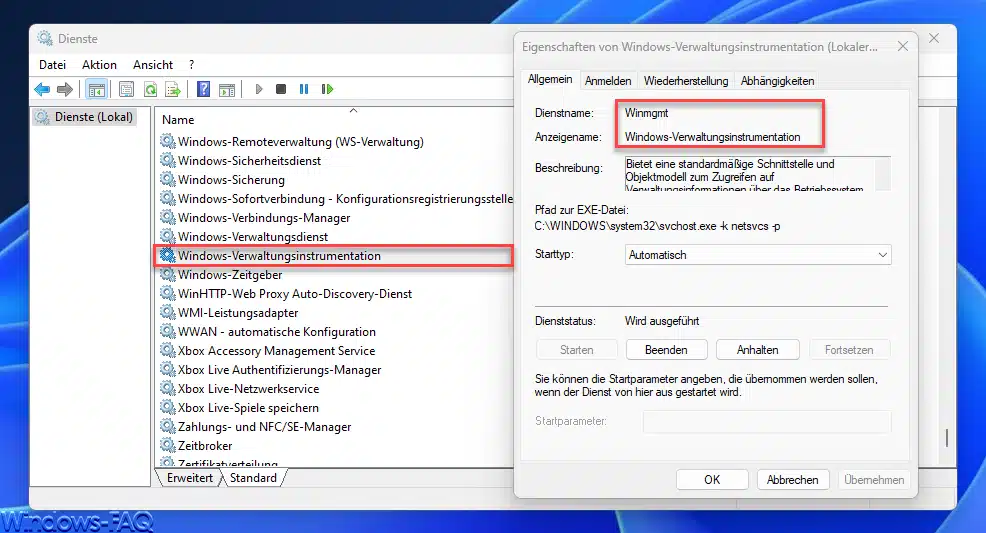Select Xbox Live-Spiele speichern row

[248, 408]
